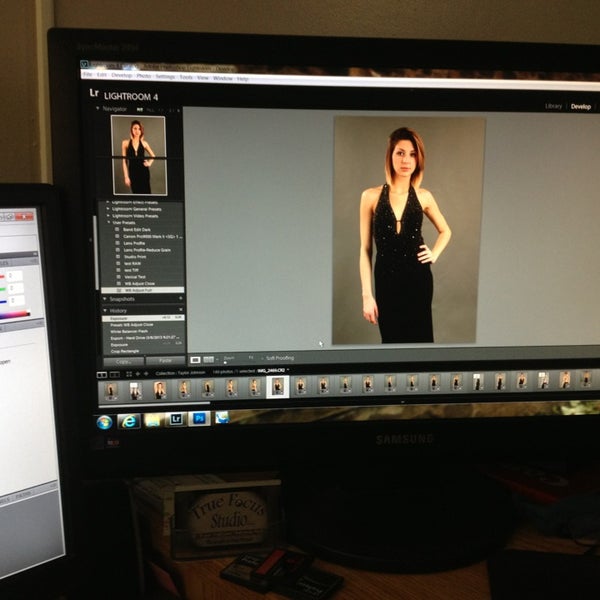Switch to the Library module

(x=553, y=105)
